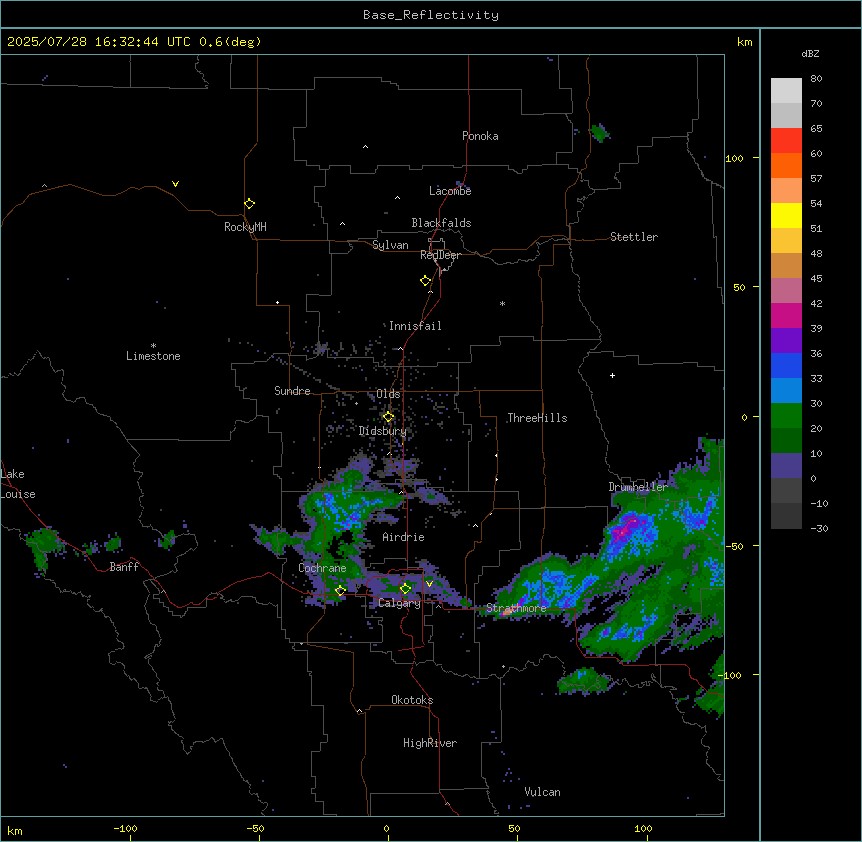Click the Strathmore label
The image size is (862, 842).
click(516, 608)
